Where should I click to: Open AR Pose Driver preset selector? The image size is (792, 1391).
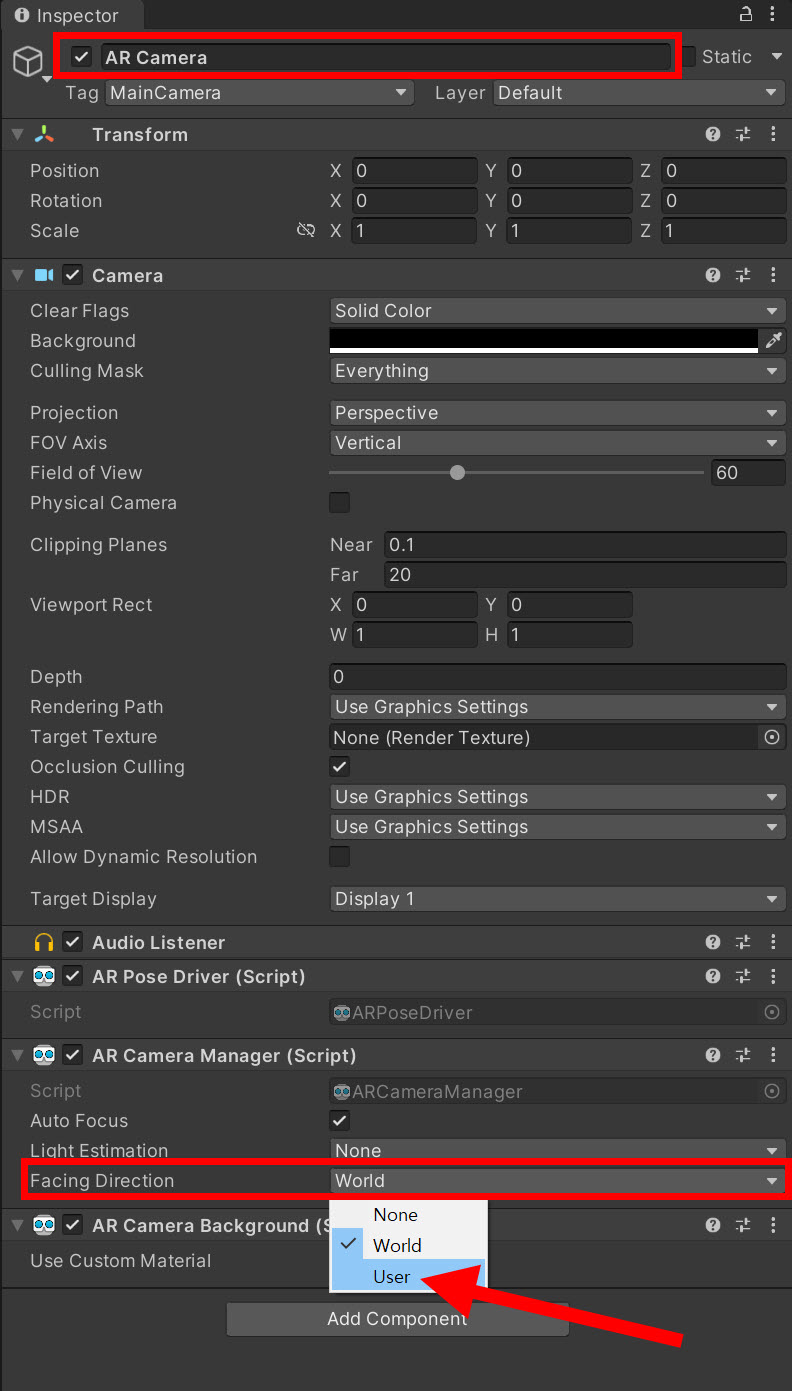(x=743, y=976)
